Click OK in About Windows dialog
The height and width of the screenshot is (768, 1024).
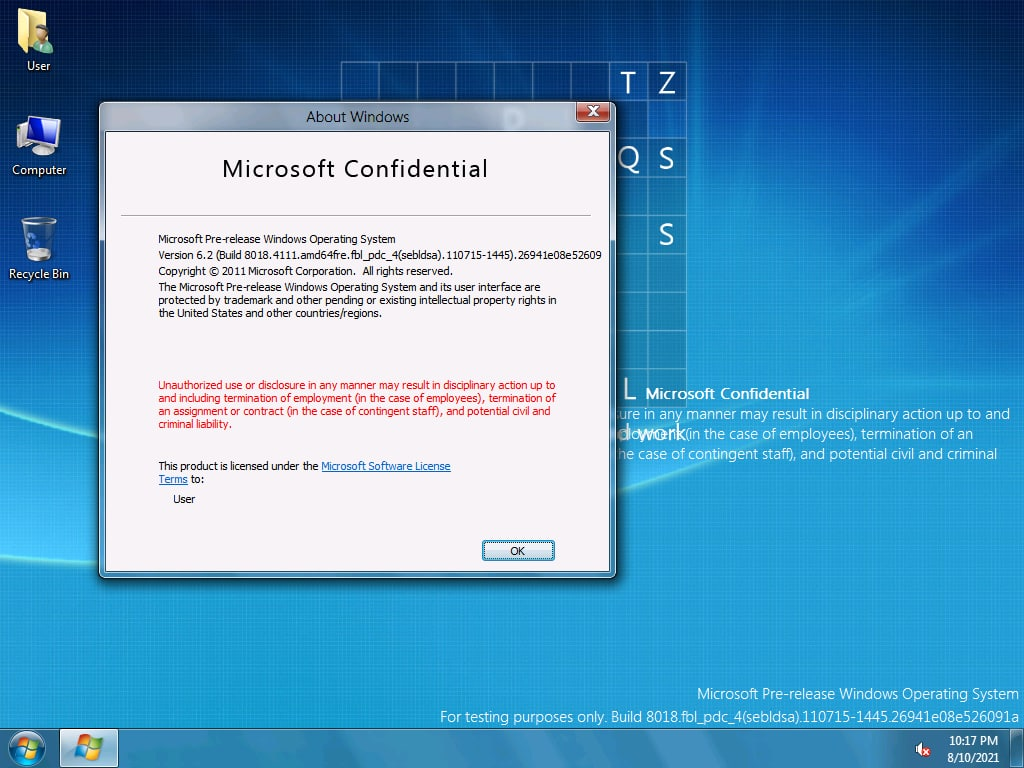[518, 551]
